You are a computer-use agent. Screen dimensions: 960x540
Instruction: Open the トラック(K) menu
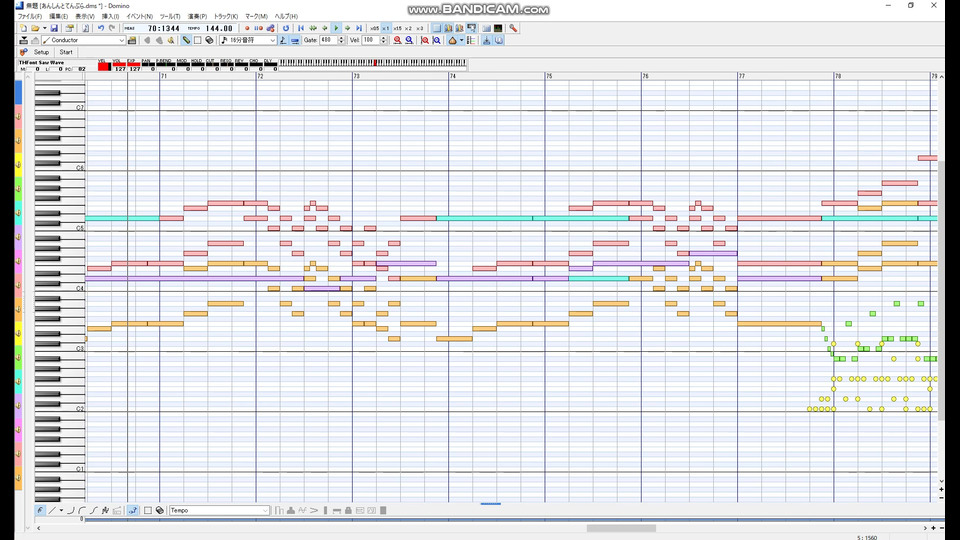pos(225,17)
